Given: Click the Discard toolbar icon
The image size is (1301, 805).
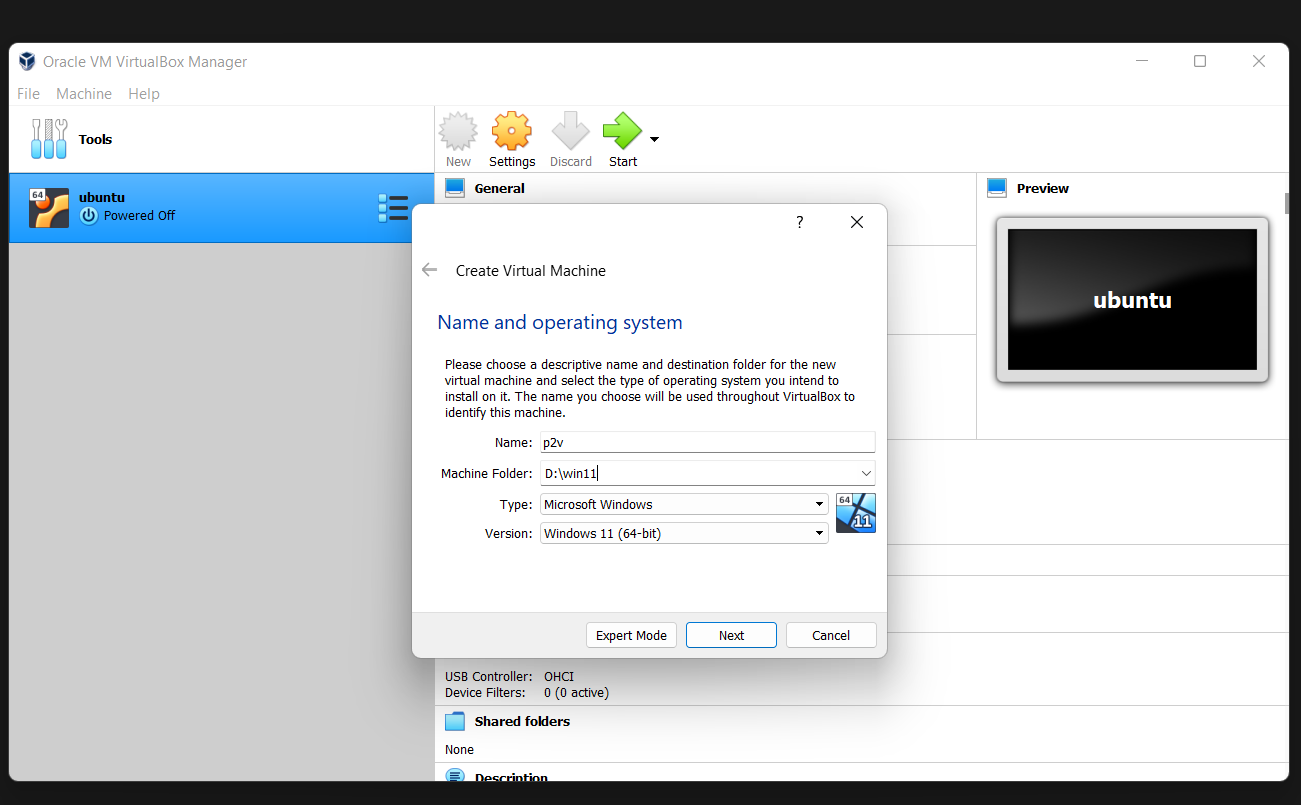Looking at the screenshot, I should point(571,131).
